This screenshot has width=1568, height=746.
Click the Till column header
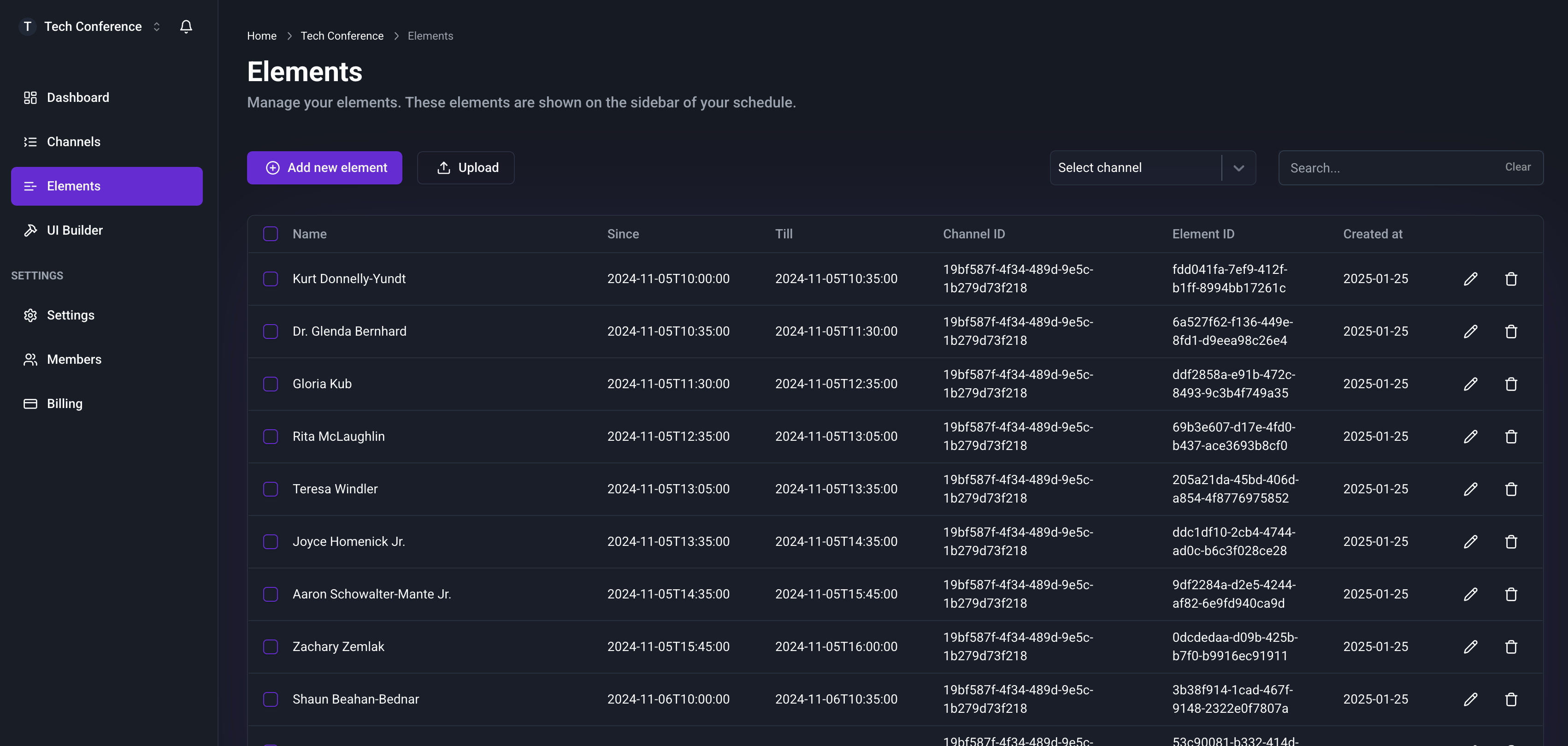coord(784,234)
